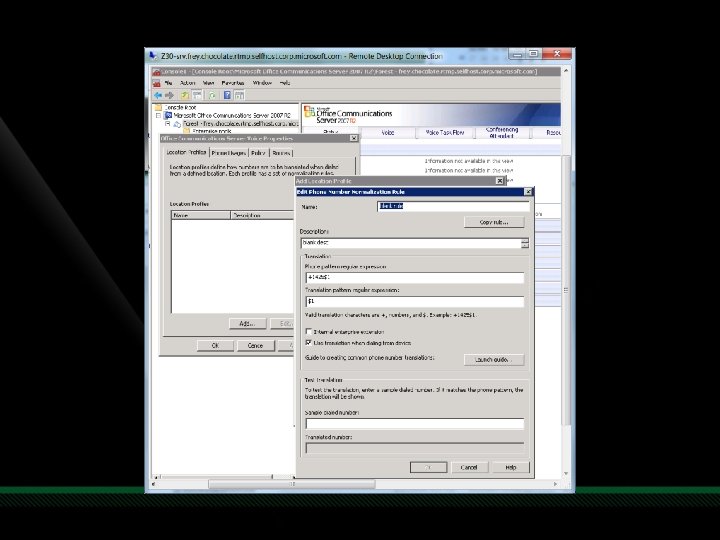
Task: Open the Help menu in console menu bar
Action: coord(285,83)
